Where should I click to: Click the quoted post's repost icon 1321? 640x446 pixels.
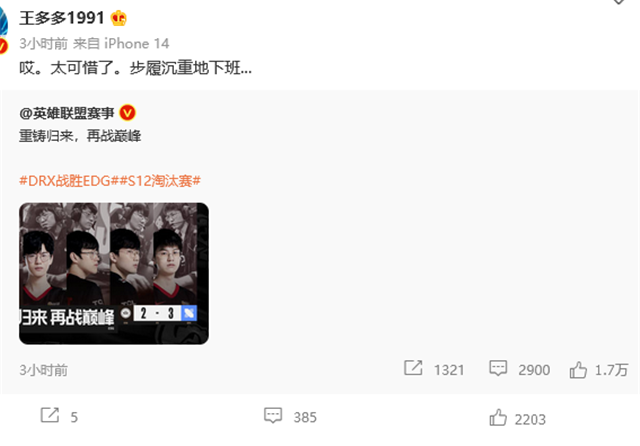click(x=413, y=368)
